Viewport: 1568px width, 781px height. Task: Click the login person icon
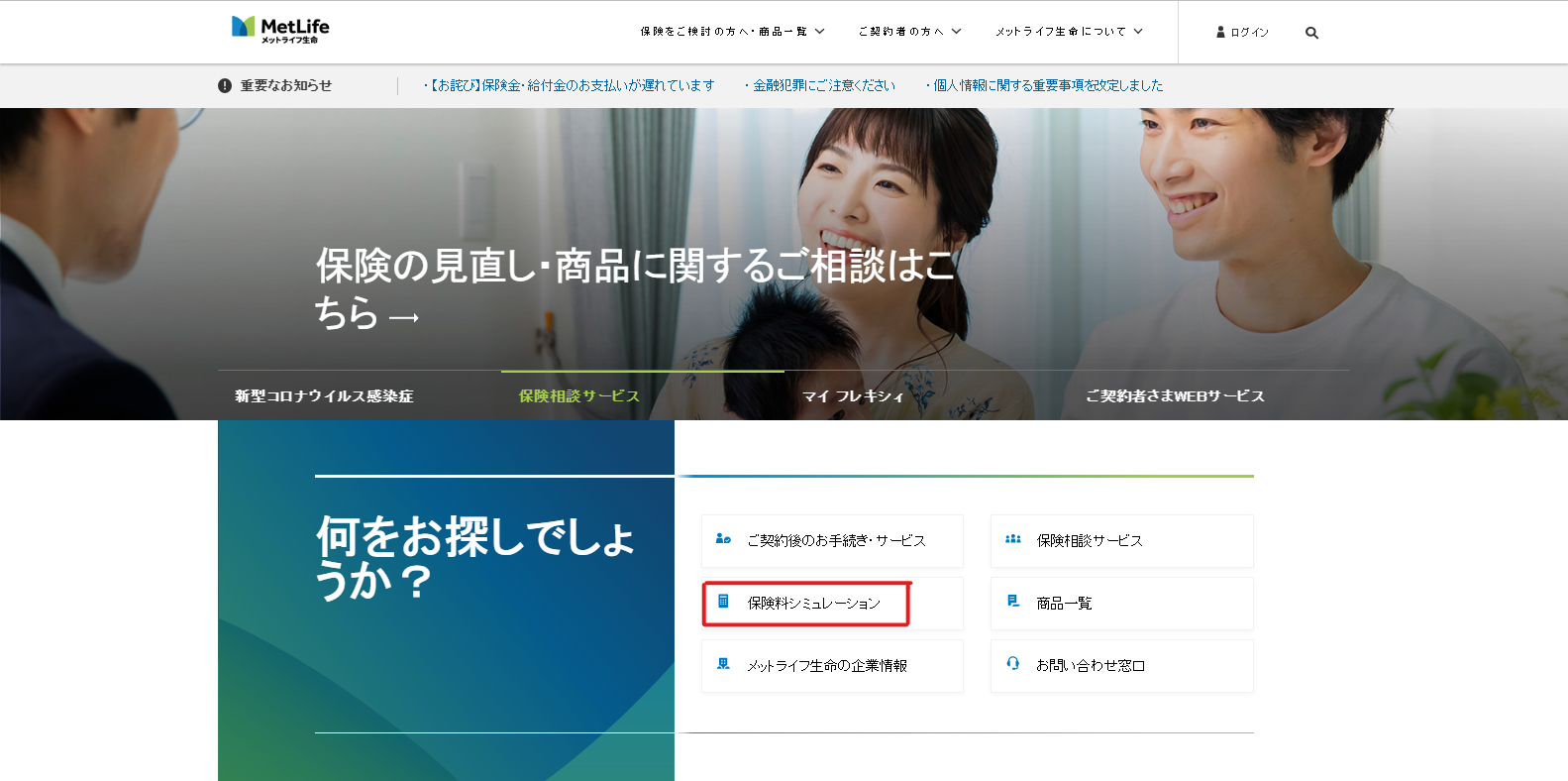[x=1220, y=33]
